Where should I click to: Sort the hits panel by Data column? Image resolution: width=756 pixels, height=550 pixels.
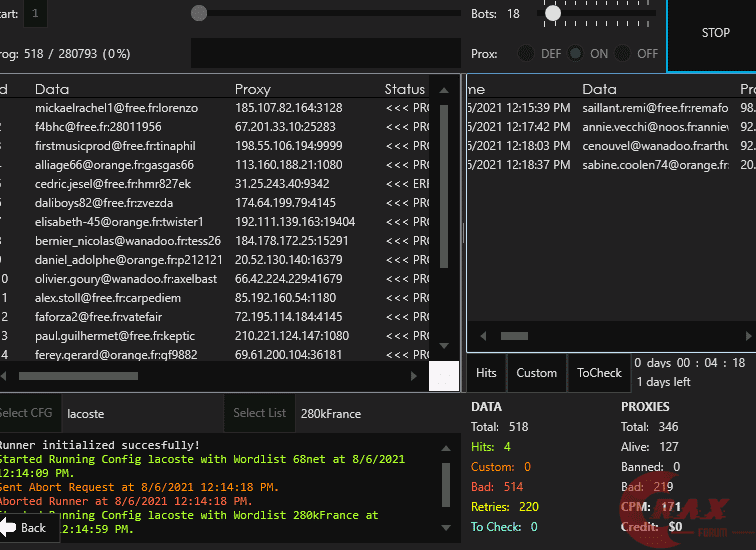(600, 90)
